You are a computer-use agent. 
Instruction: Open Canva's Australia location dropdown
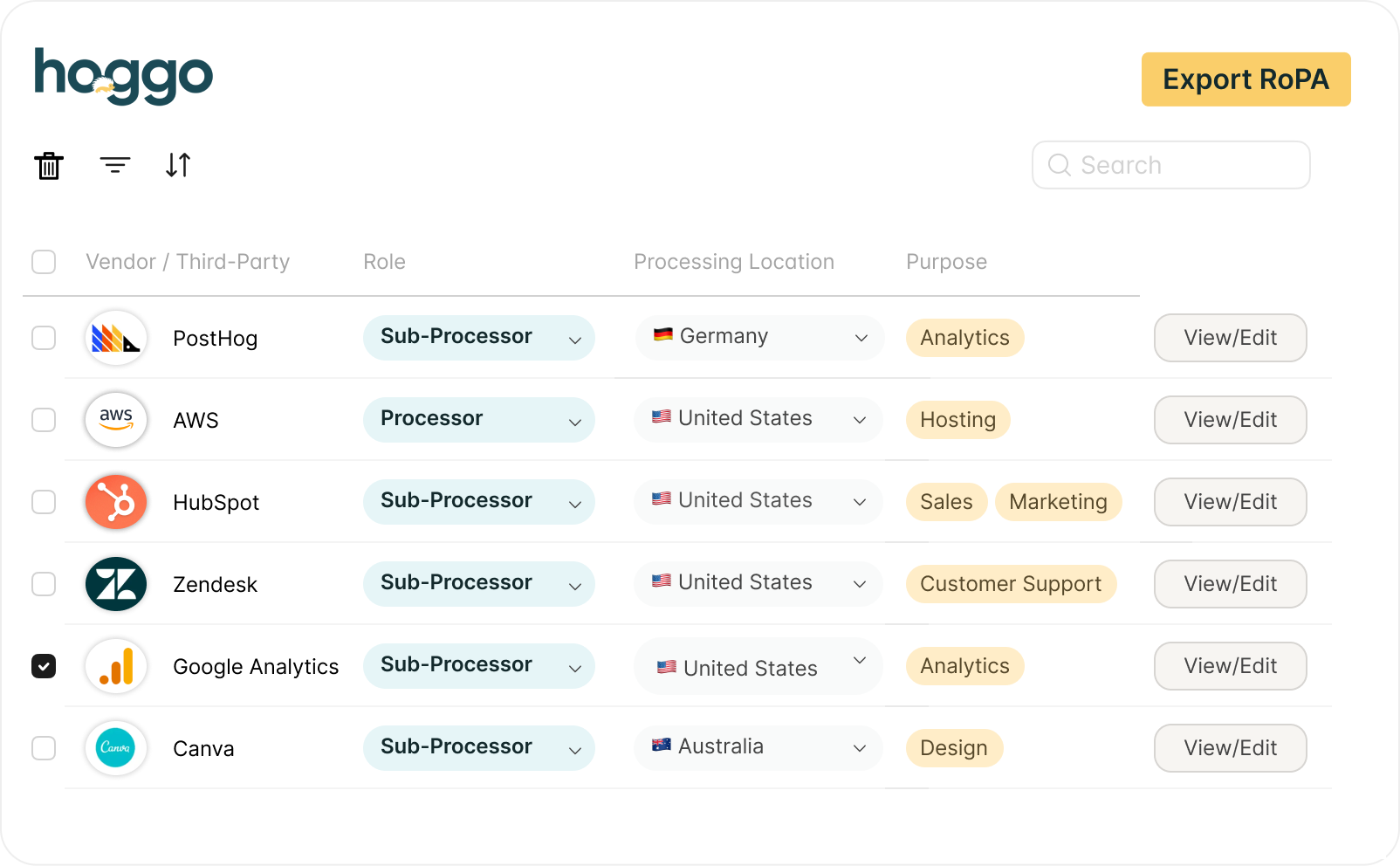pos(758,748)
